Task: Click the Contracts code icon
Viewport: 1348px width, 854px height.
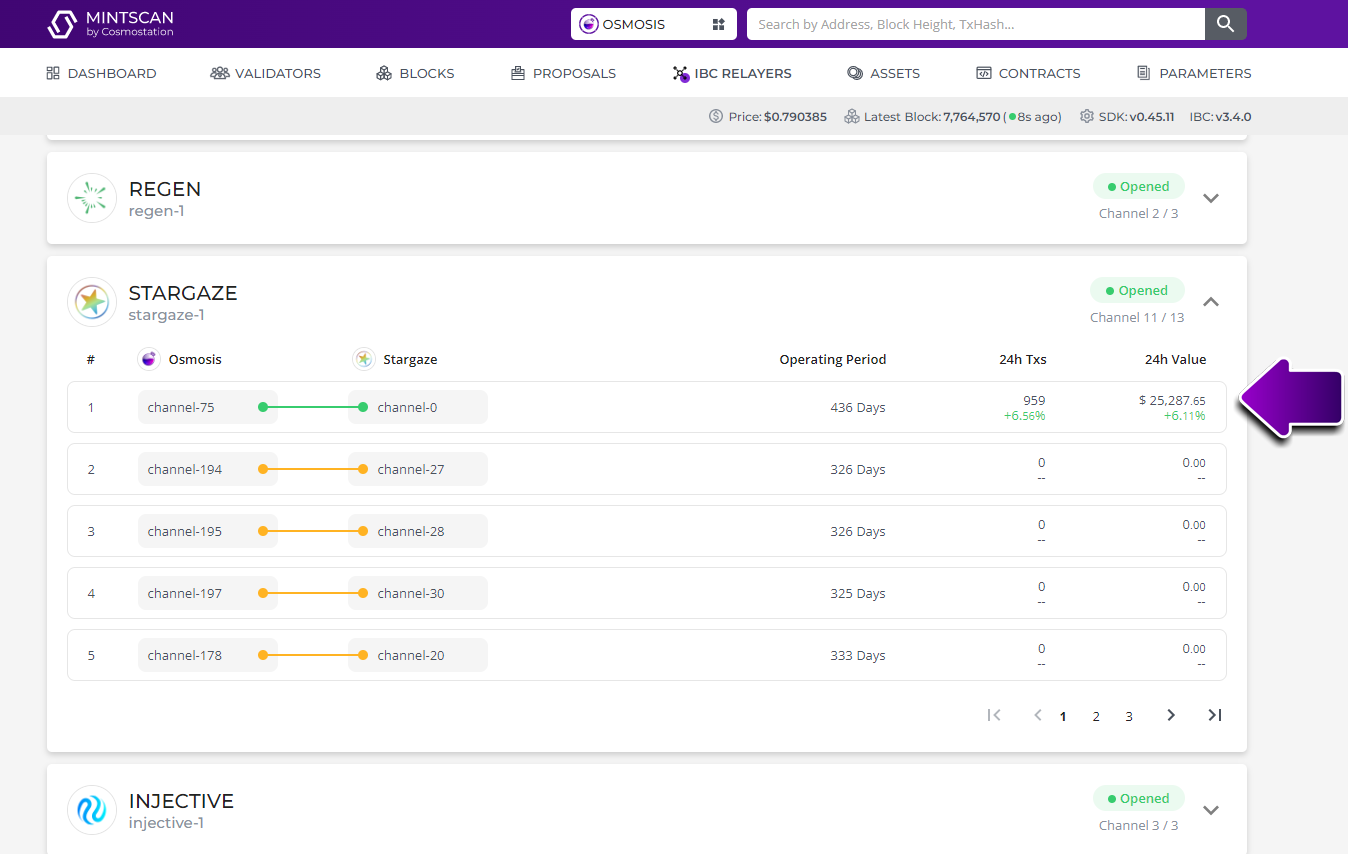Action: (x=984, y=73)
